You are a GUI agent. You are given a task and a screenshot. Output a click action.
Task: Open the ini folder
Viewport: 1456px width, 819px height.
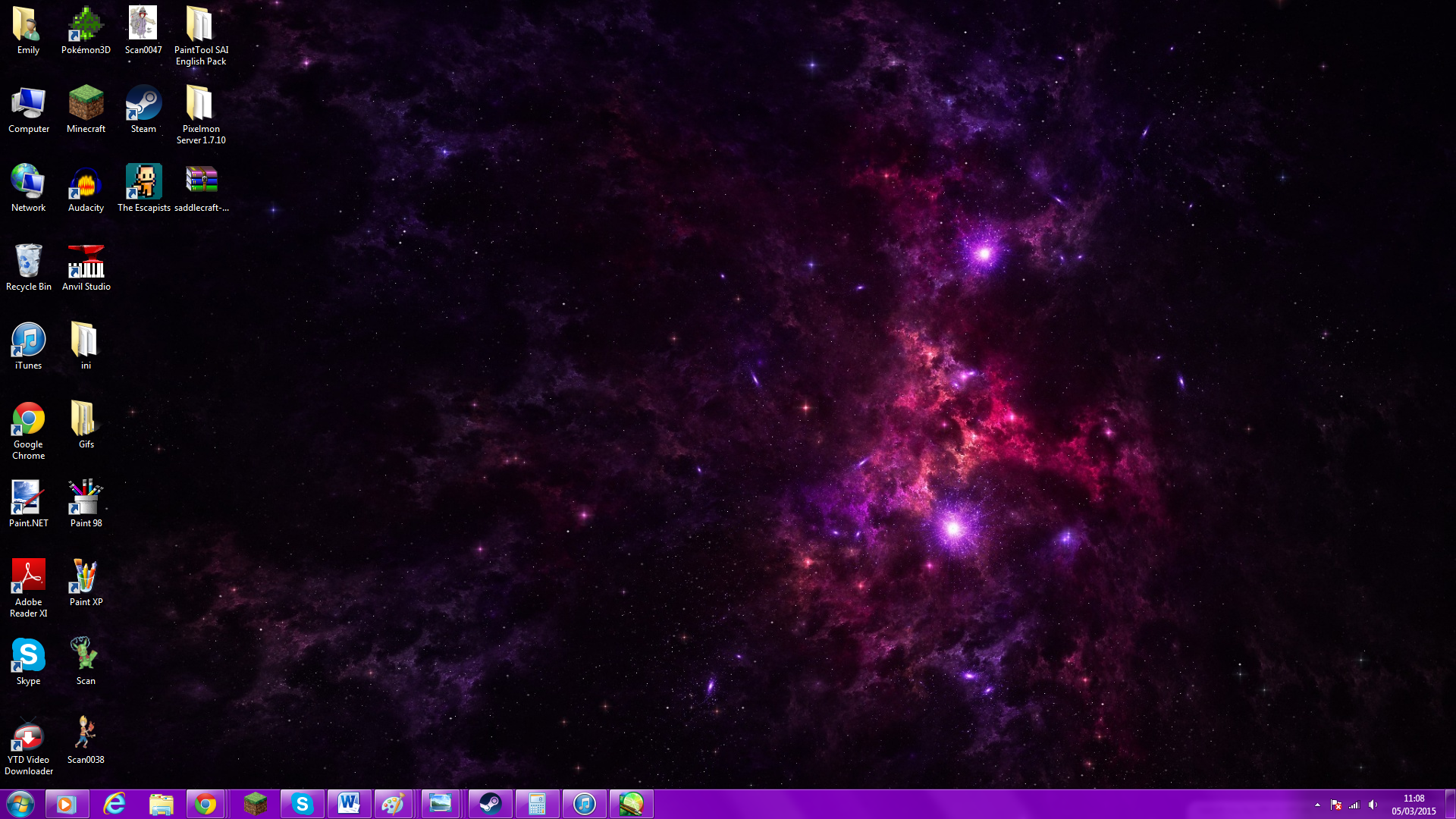86,346
